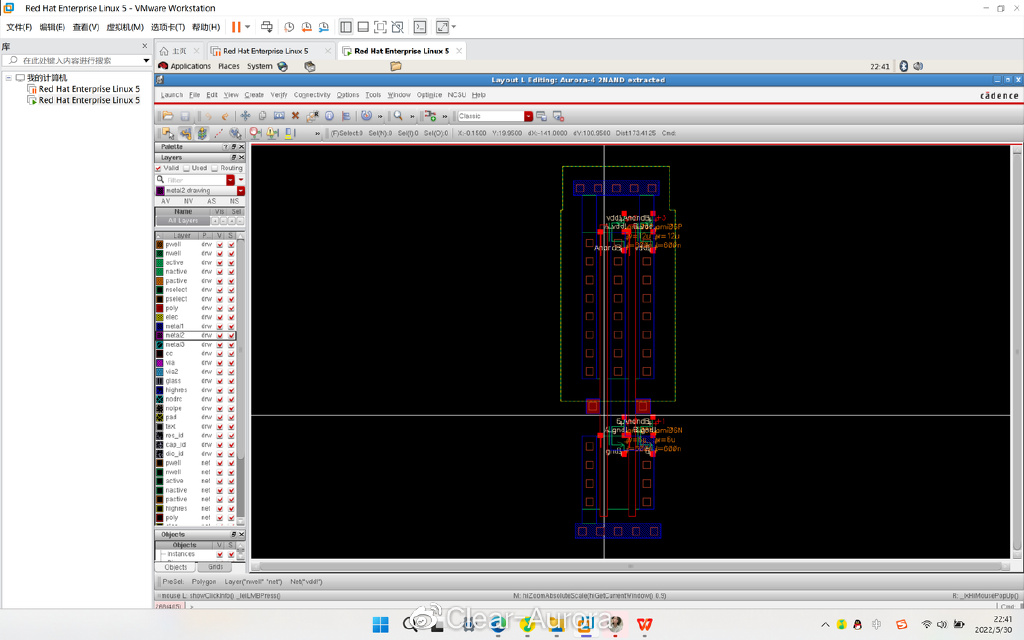
Task: Expand the metal2 drawing layer dropdown
Action: (240, 190)
